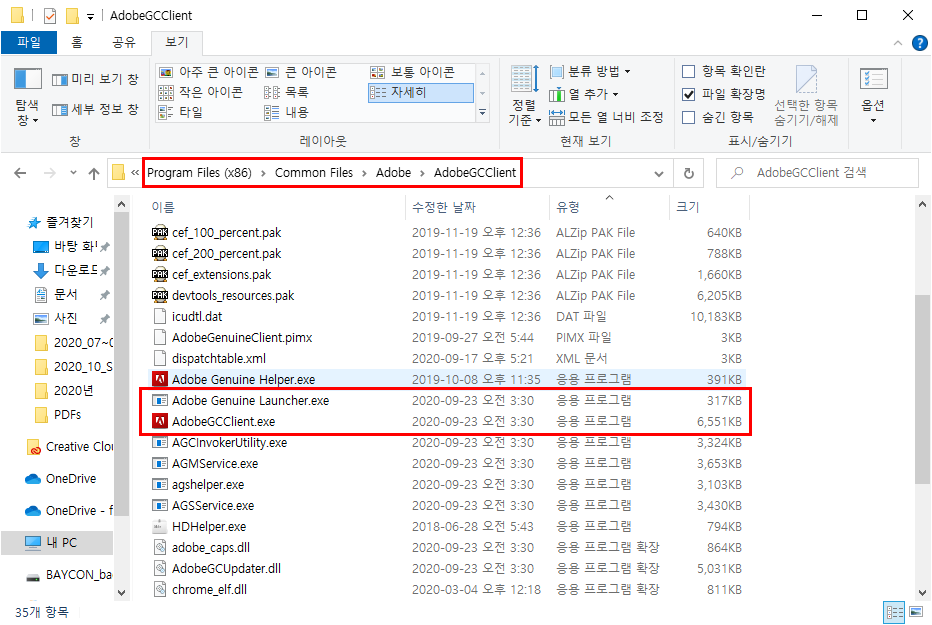This screenshot has height=625, width=932.
Task: Select dispatchtable.xml file
Action: click(x=219, y=358)
